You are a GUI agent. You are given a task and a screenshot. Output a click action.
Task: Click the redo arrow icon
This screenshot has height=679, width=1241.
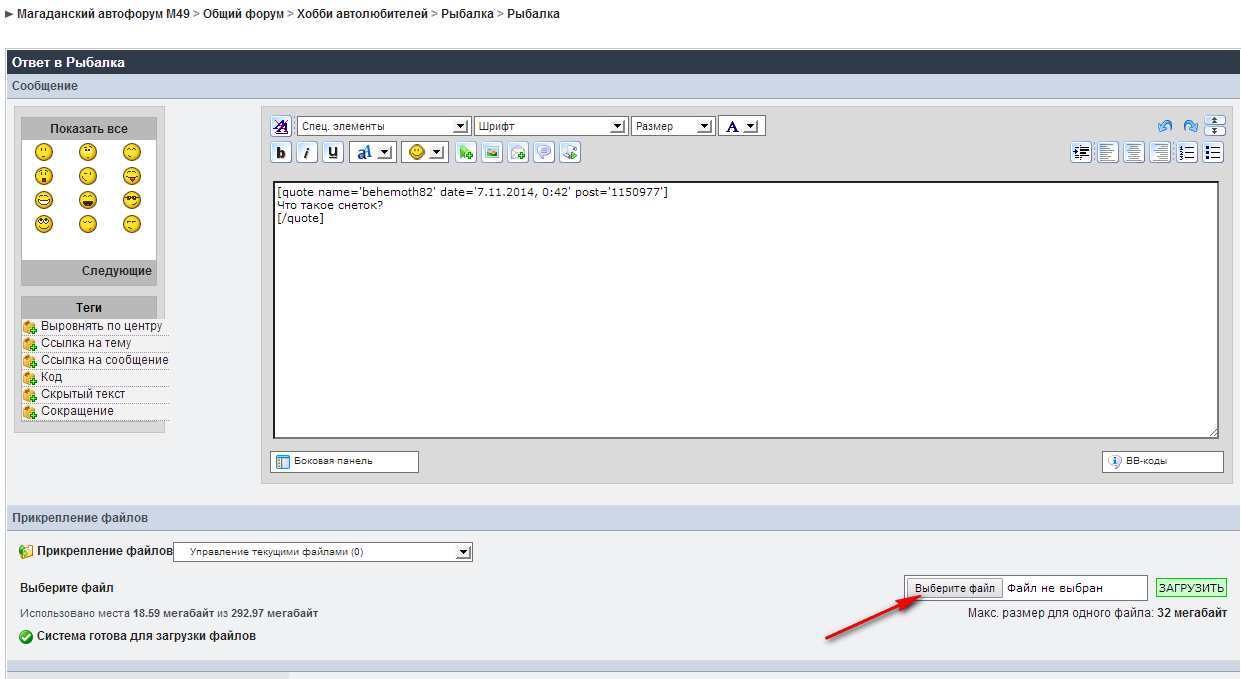click(x=1190, y=127)
